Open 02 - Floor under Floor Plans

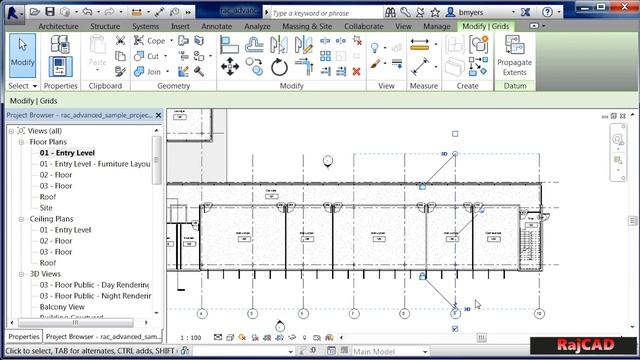(56, 175)
